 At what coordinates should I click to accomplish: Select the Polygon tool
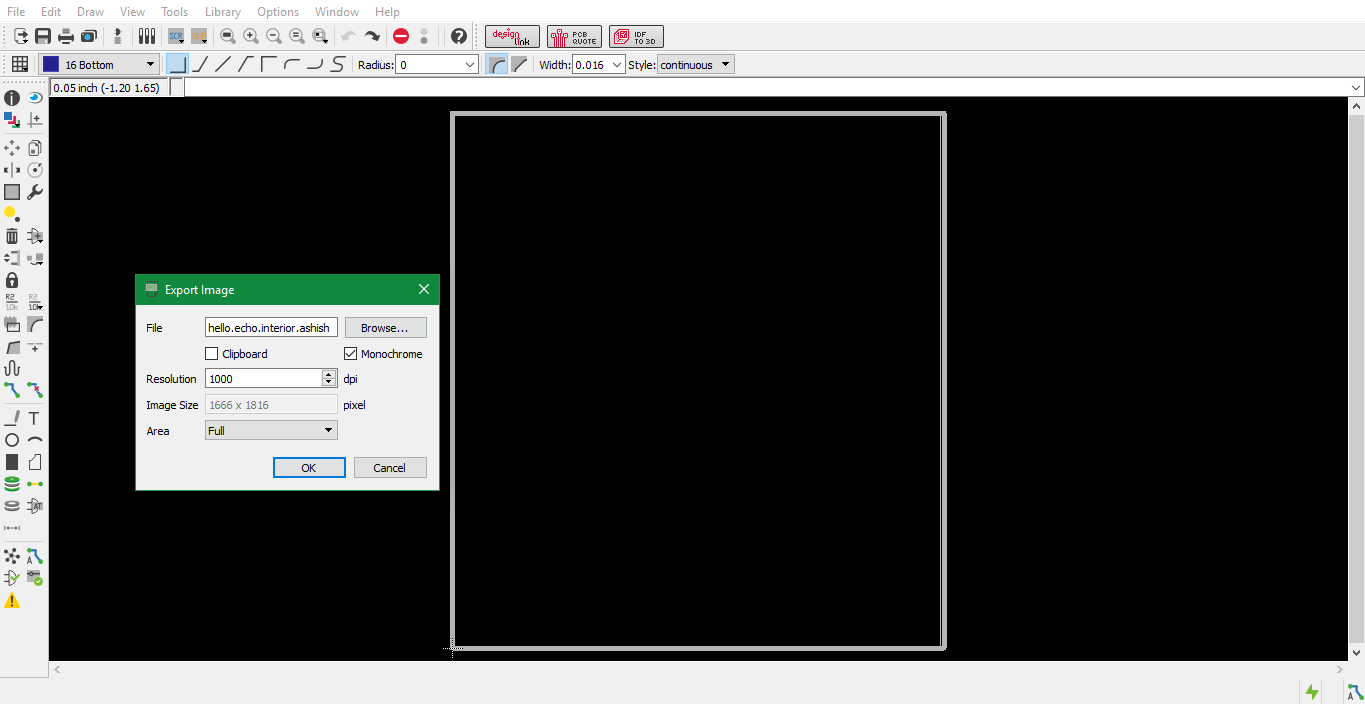[35, 462]
